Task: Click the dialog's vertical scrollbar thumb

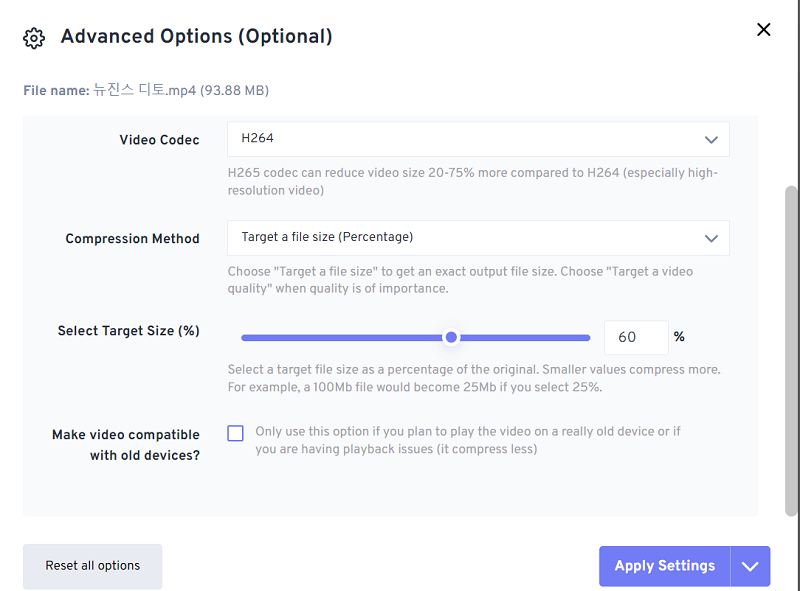Action: (x=791, y=350)
